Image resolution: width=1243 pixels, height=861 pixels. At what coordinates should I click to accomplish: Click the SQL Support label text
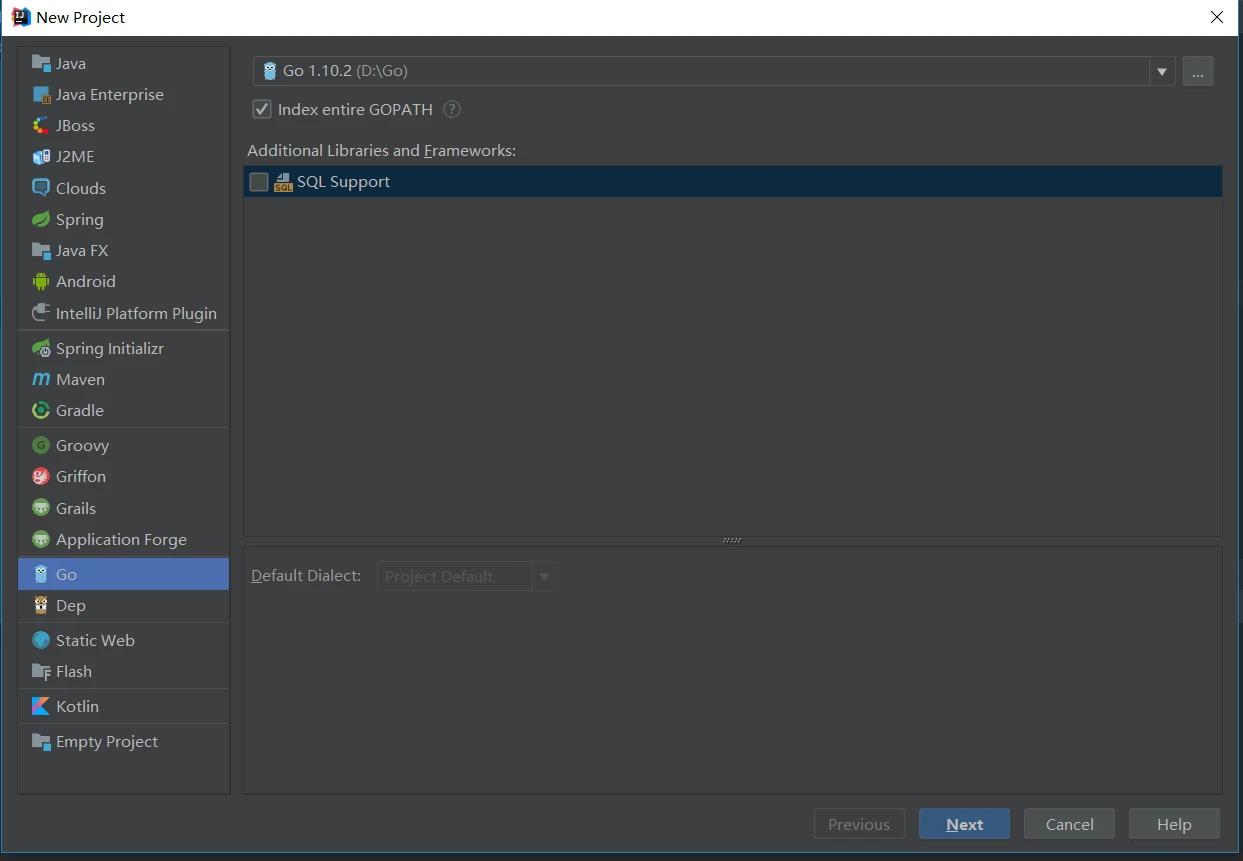point(343,182)
